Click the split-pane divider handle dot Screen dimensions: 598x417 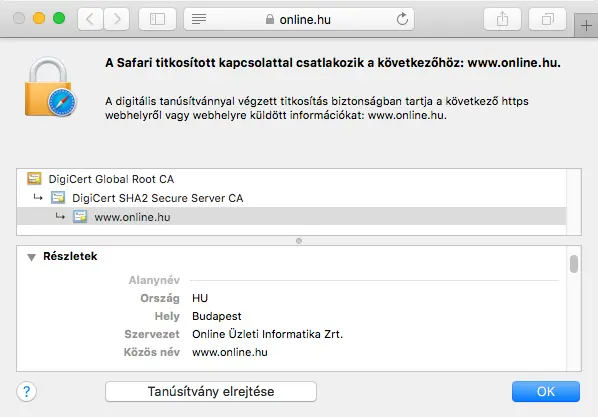299,241
